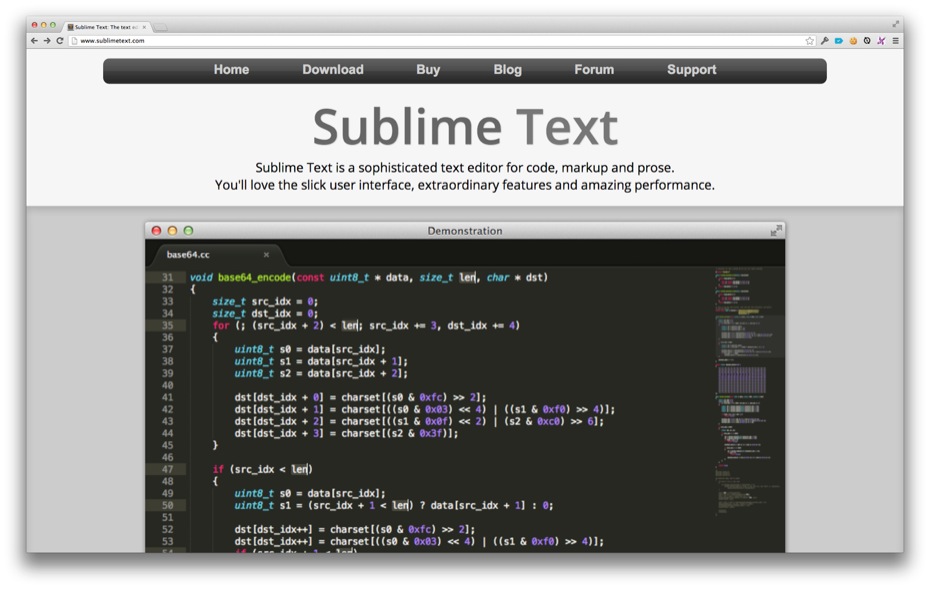Click "base64_encode" function name on line 31
The height and width of the screenshot is (589, 930).
254,277
